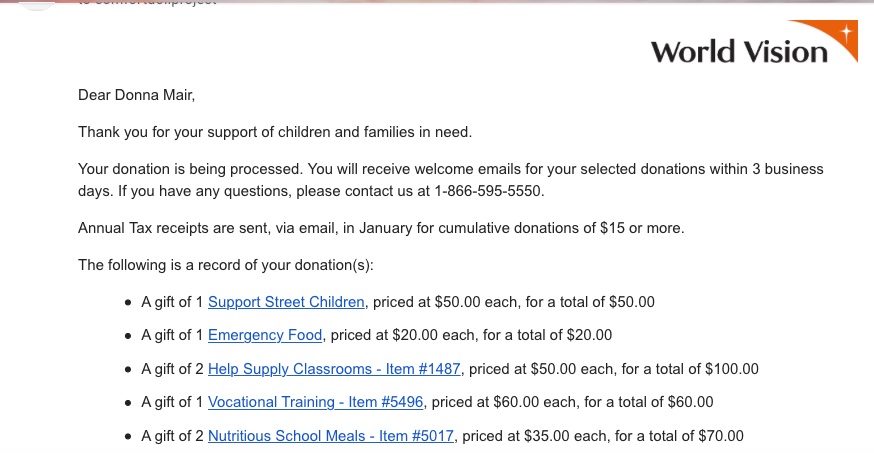
Task: Open Nutritious School Meals Item #5017 link
Action: tap(331, 436)
